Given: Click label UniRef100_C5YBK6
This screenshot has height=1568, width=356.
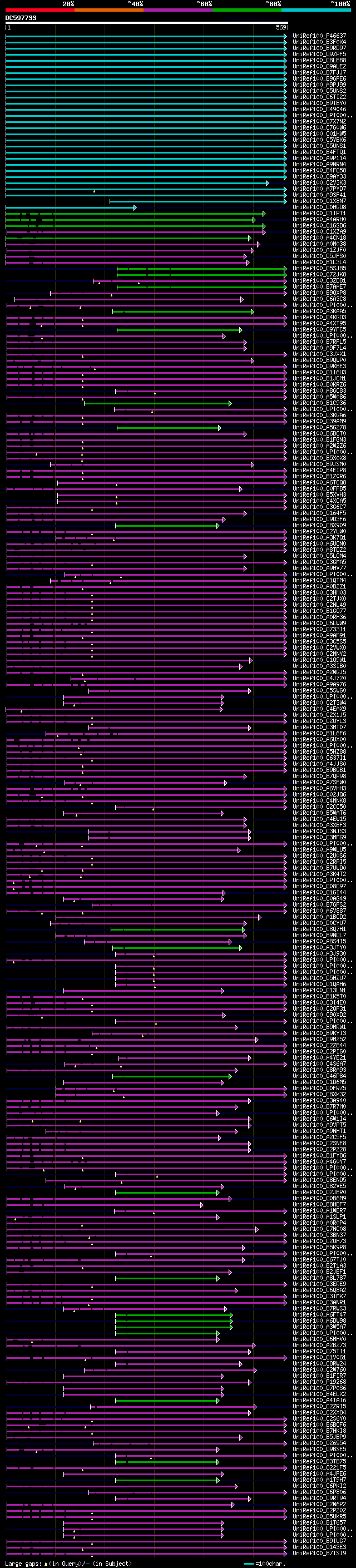Looking at the screenshot, I should point(319,140).
